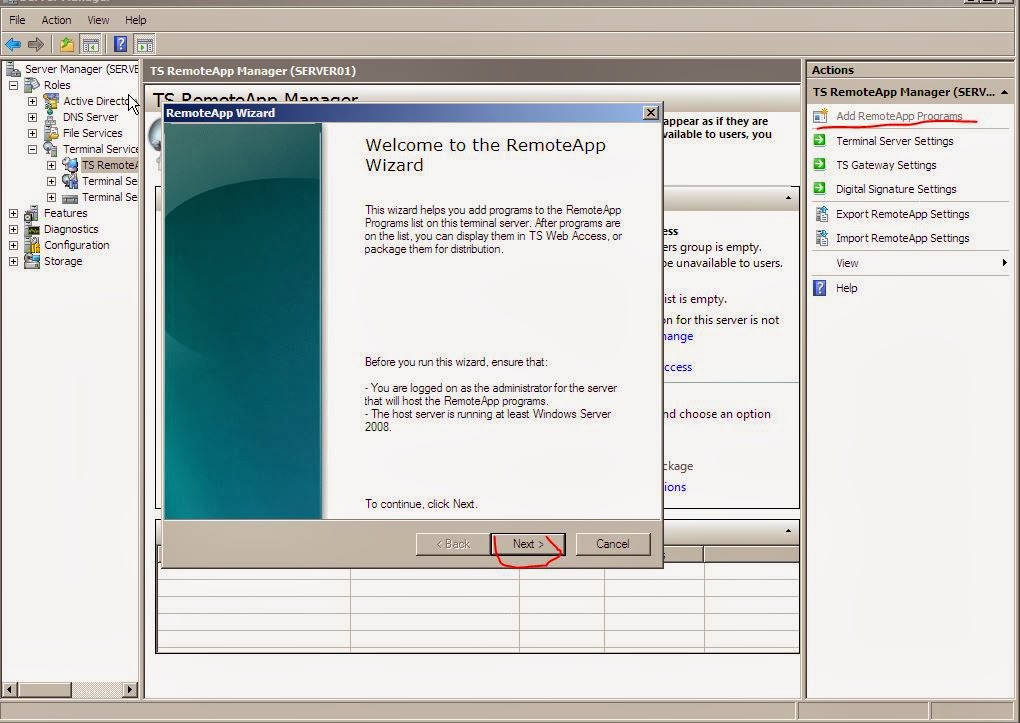Select Terminal Server Settings action

[x=894, y=141]
